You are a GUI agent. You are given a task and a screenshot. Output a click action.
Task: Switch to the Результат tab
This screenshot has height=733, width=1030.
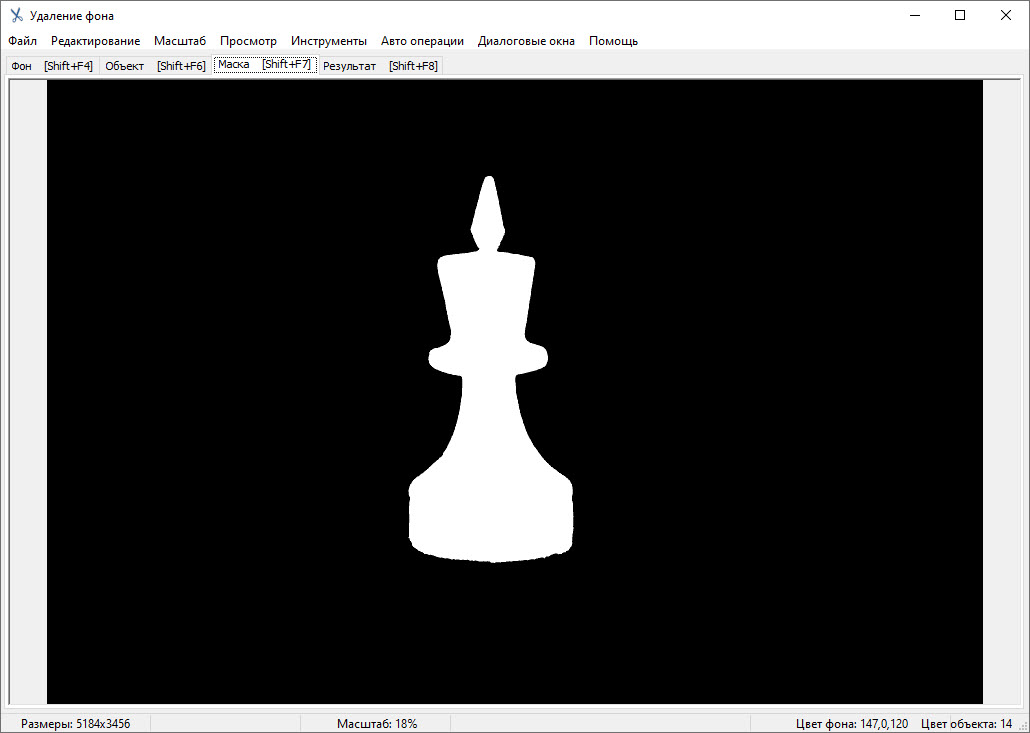pos(380,66)
